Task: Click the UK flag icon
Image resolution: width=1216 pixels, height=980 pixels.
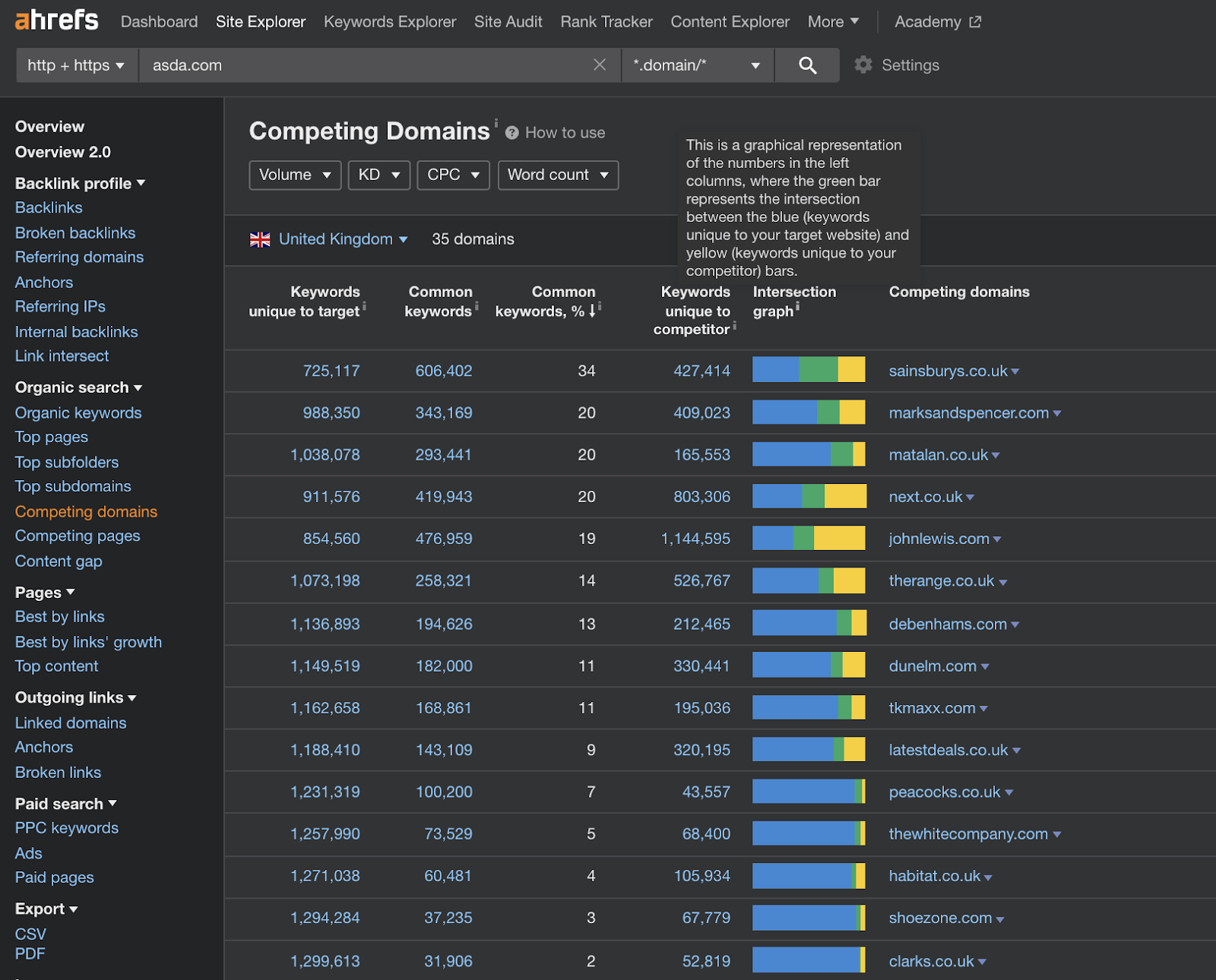Action: pyautogui.click(x=260, y=239)
